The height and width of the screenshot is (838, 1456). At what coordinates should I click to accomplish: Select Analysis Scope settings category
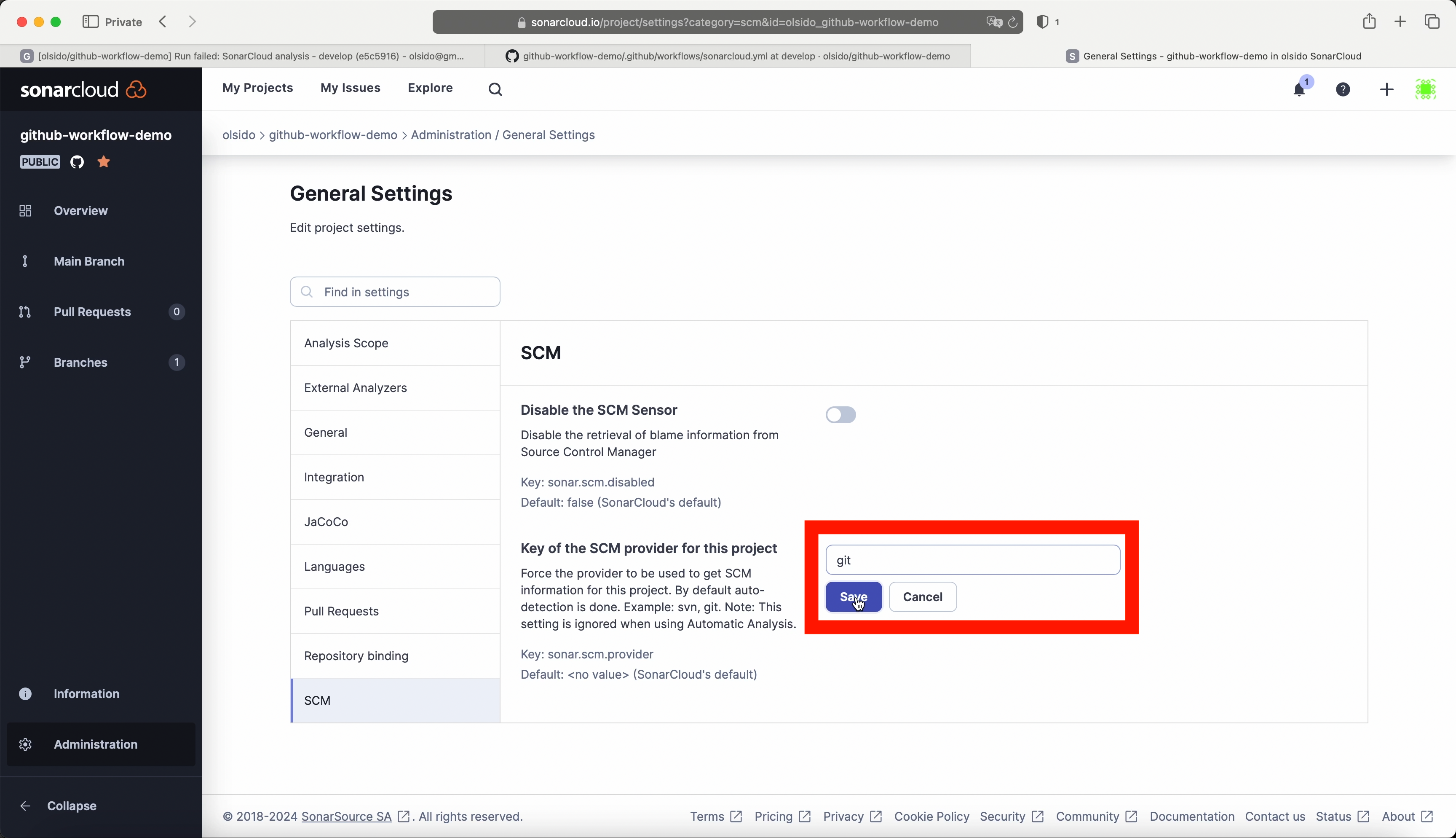[x=346, y=343]
